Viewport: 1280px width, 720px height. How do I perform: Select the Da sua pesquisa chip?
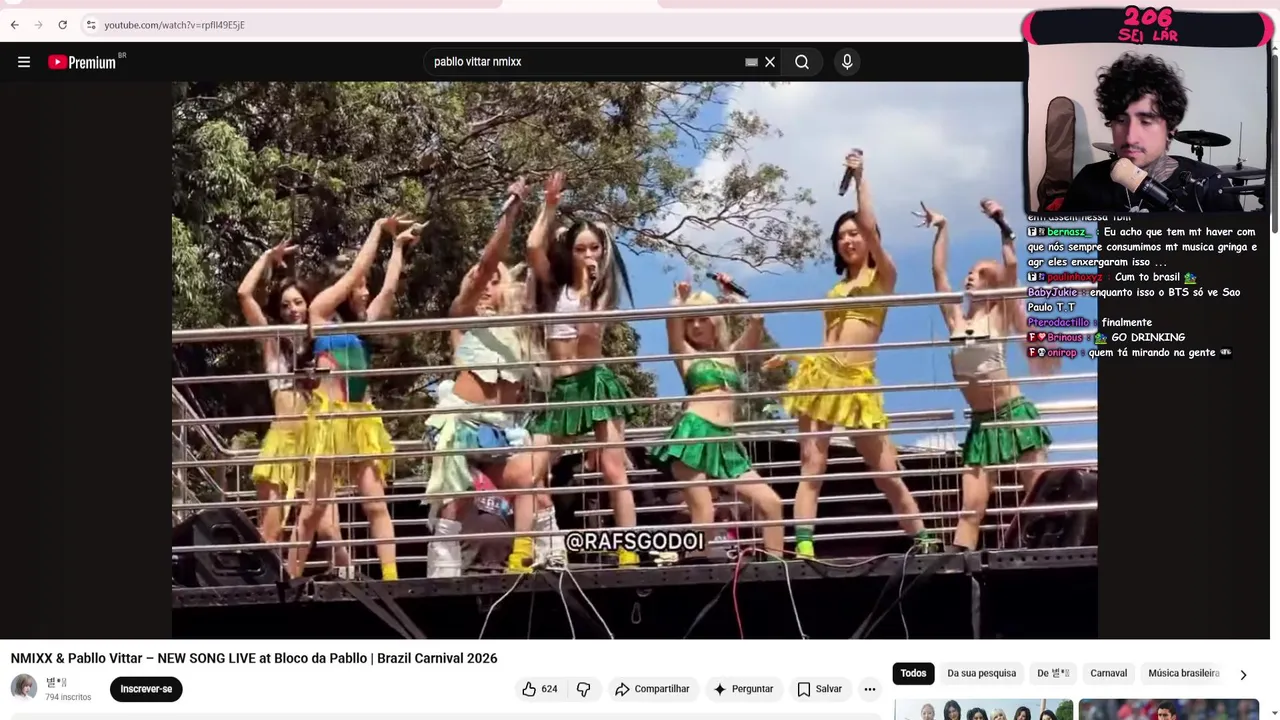point(981,673)
